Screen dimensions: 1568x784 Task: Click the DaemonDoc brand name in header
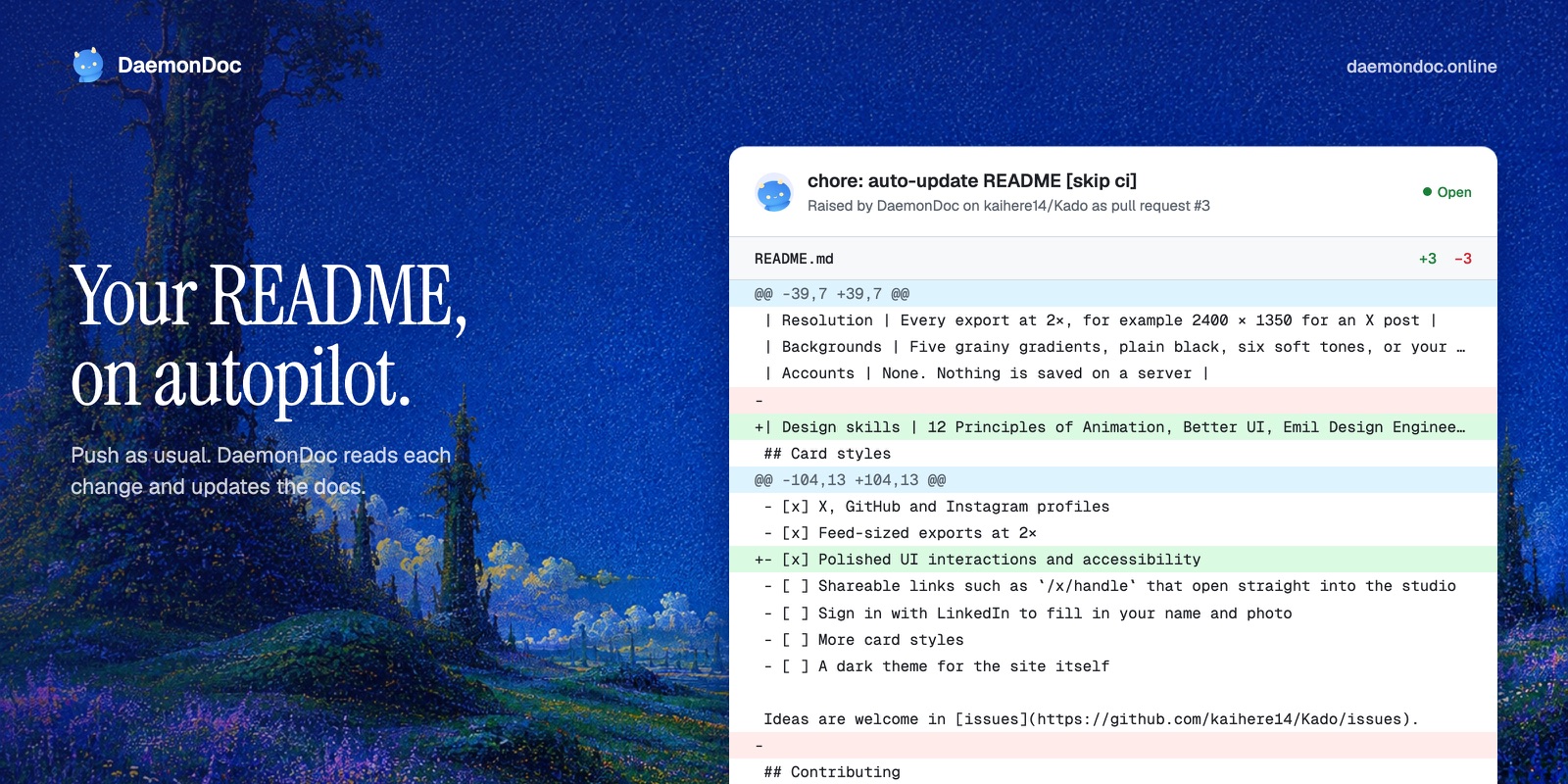[179, 66]
